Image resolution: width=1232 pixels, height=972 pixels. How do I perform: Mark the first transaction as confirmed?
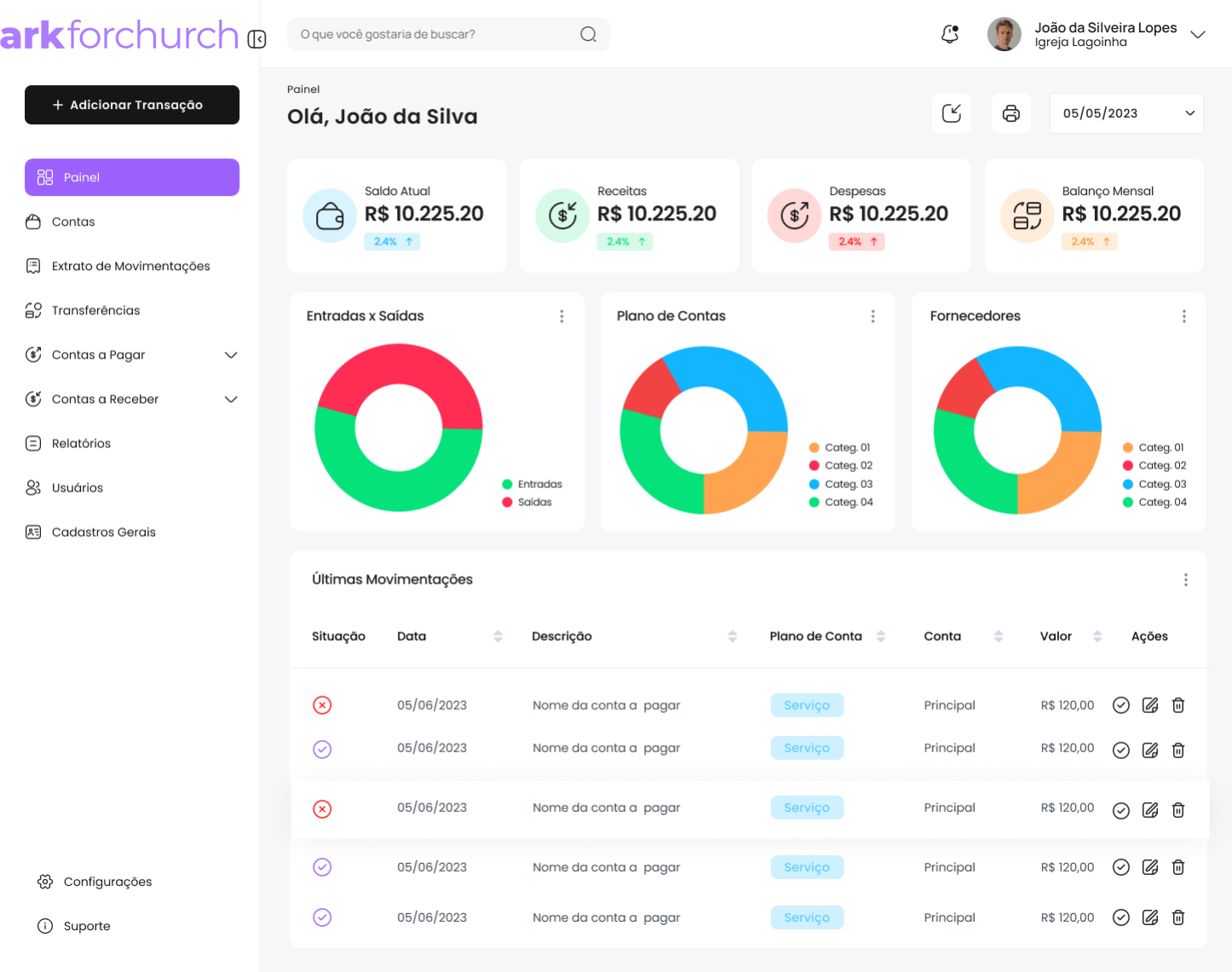tap(1121, 705)
